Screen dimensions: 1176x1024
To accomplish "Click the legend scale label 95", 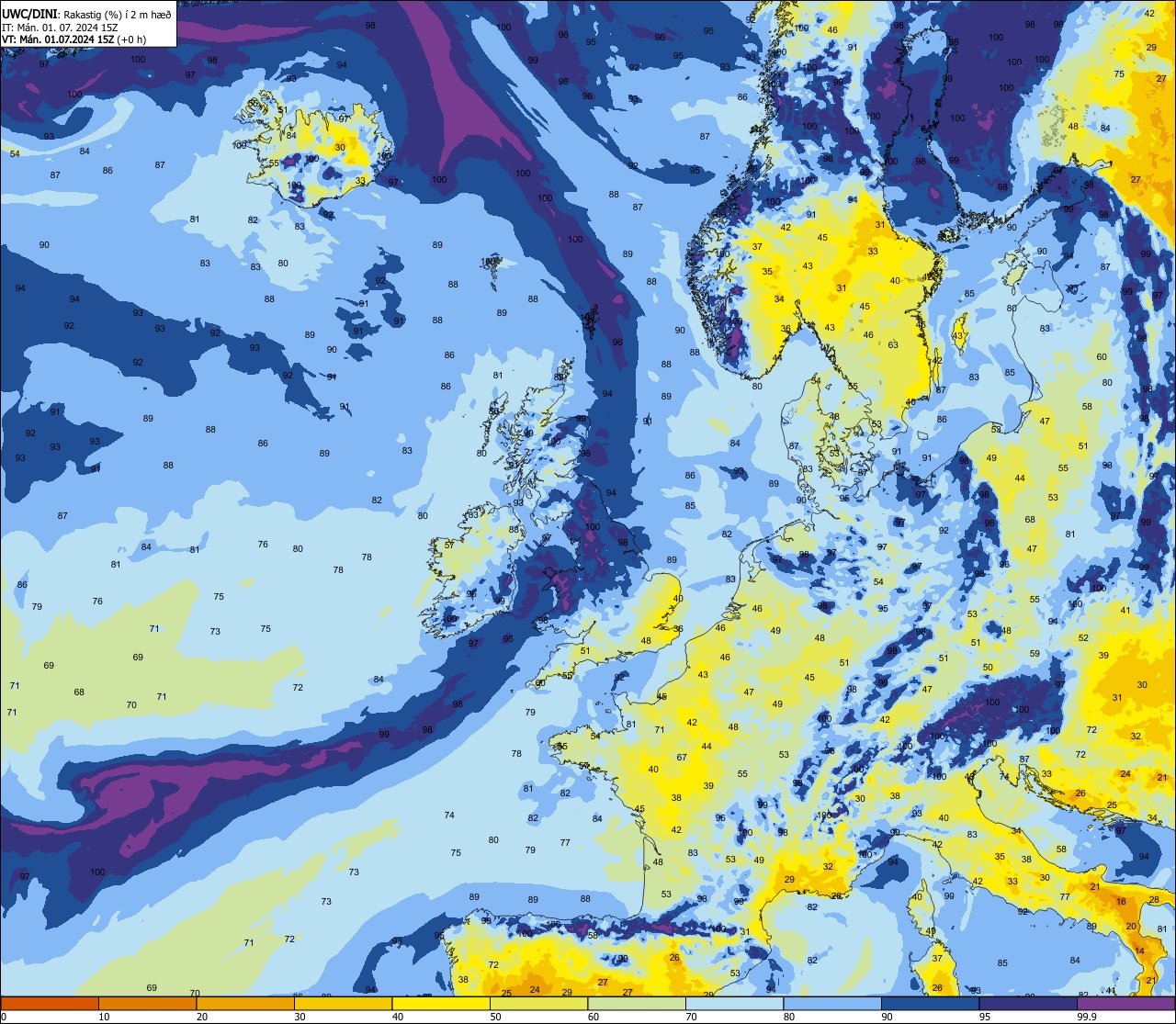I will point(985,1017).
